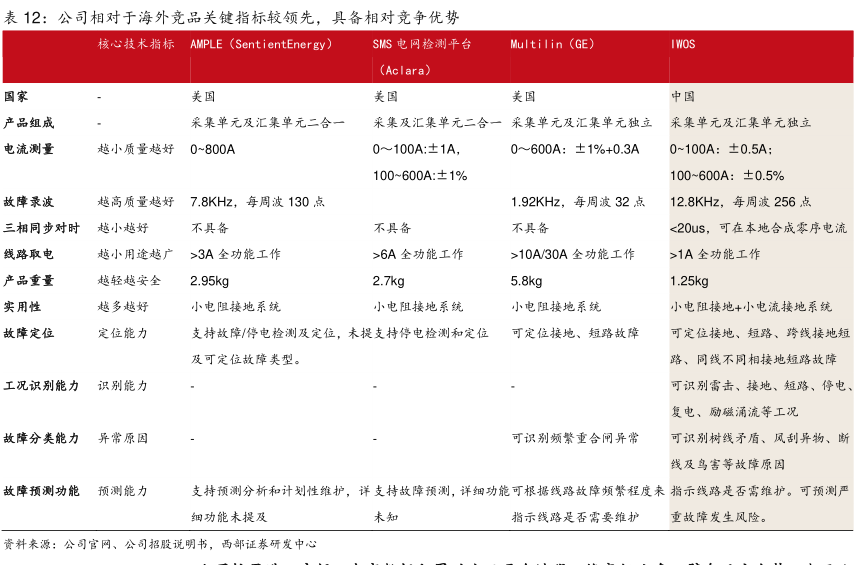Select the 工况识别能力 row label
The width and height of the screenshot is (861, 565).
[x=41, y=385]
